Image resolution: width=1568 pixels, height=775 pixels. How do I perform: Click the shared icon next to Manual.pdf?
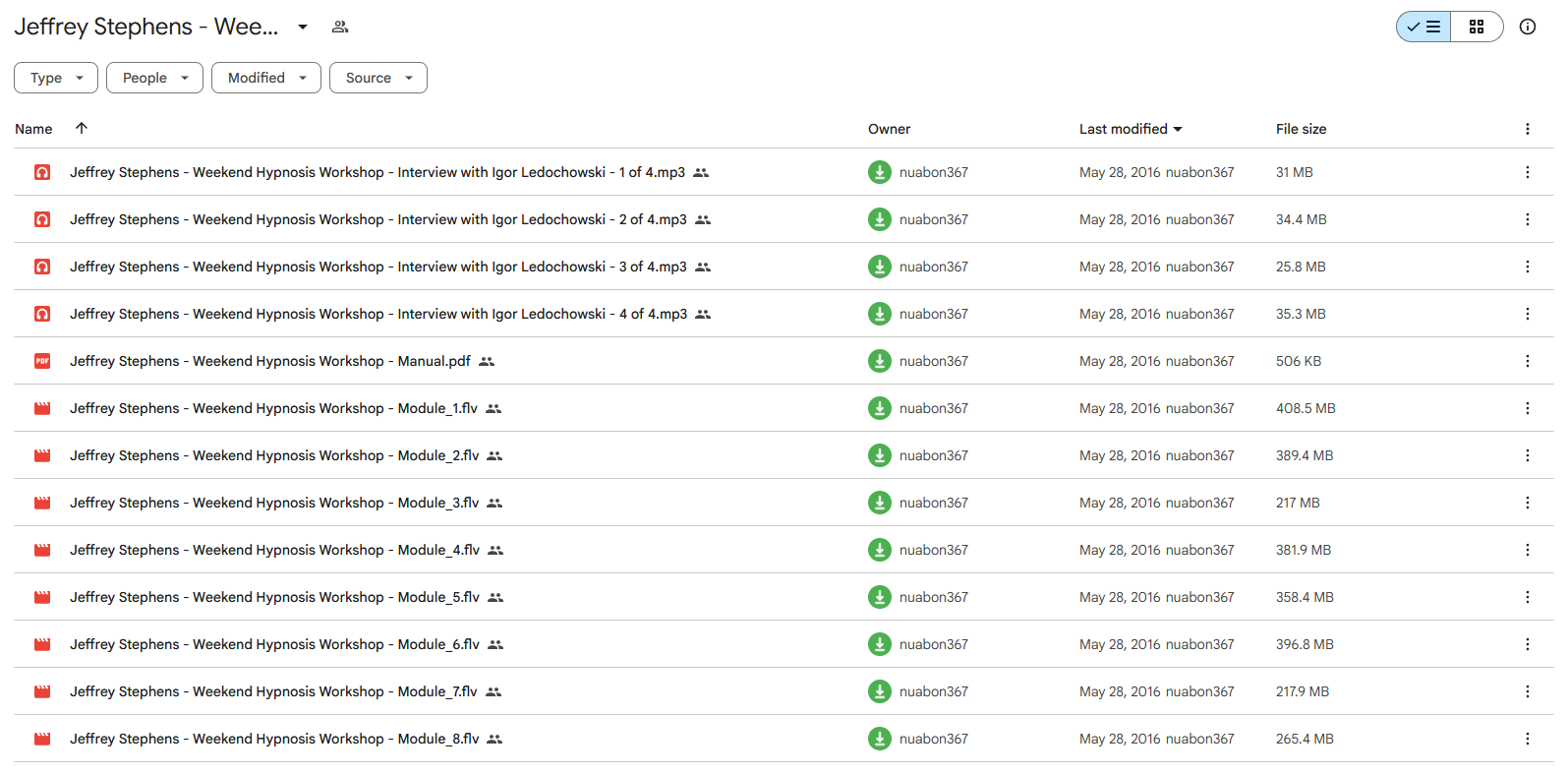pos(487,362)
